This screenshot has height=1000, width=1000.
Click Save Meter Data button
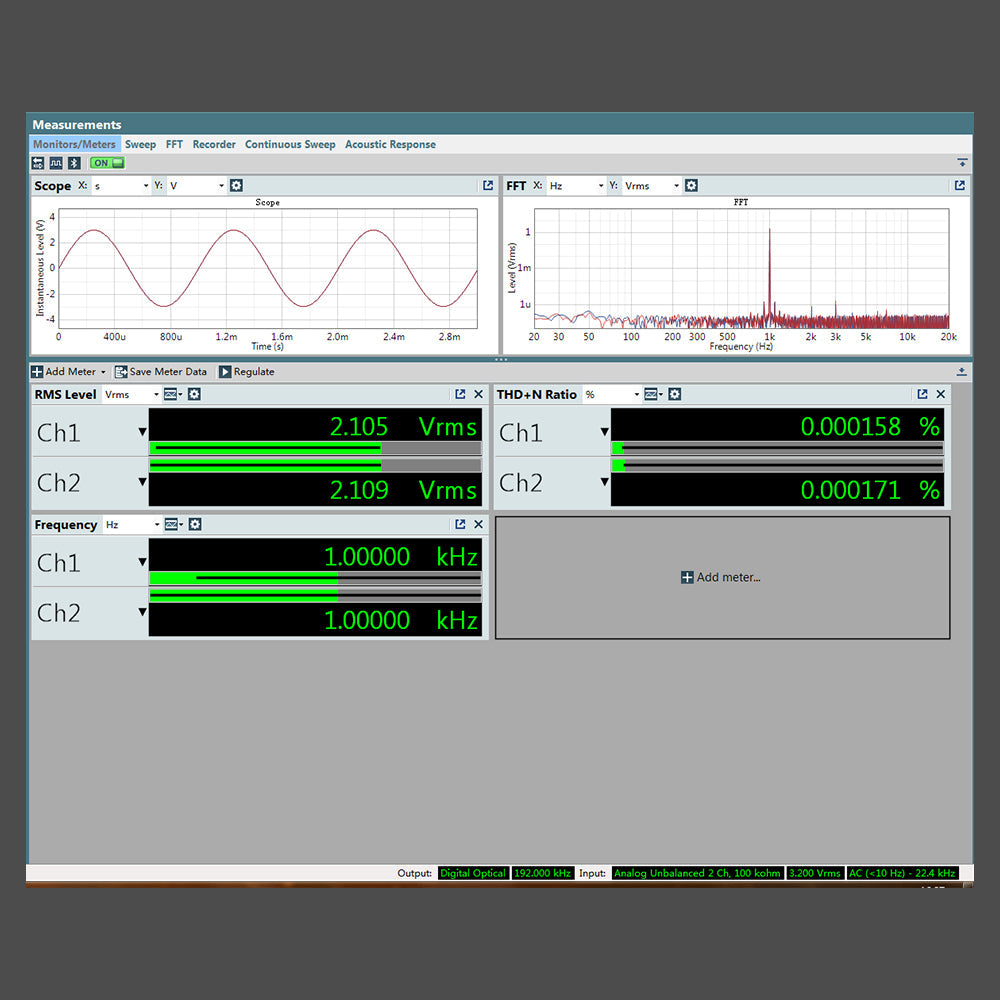coord(160,372)
